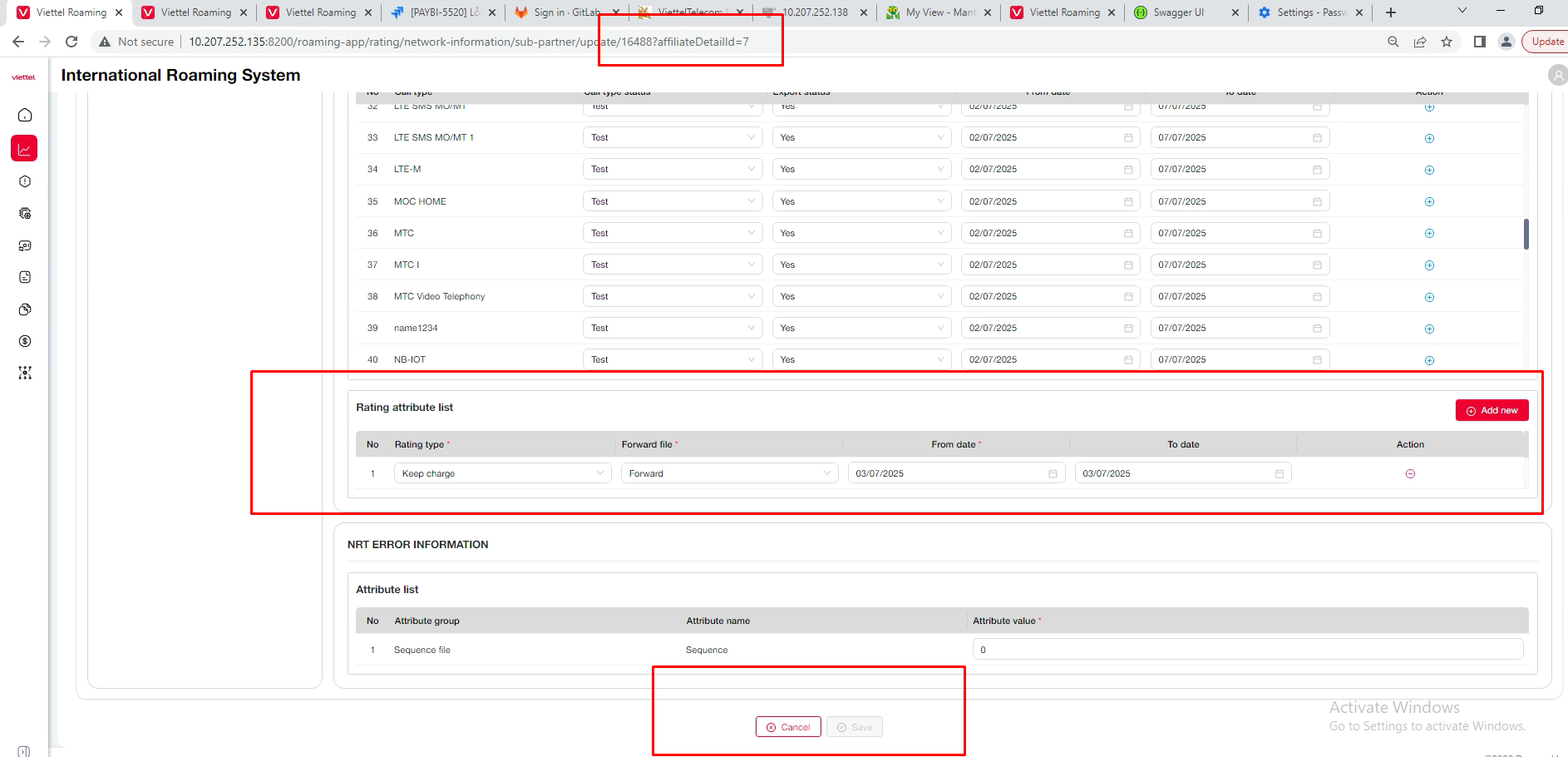Viewport: 1568px width, 757px height.
Task: Open the dollar sign icon in the sidebar
Action: tap(25, 341)
